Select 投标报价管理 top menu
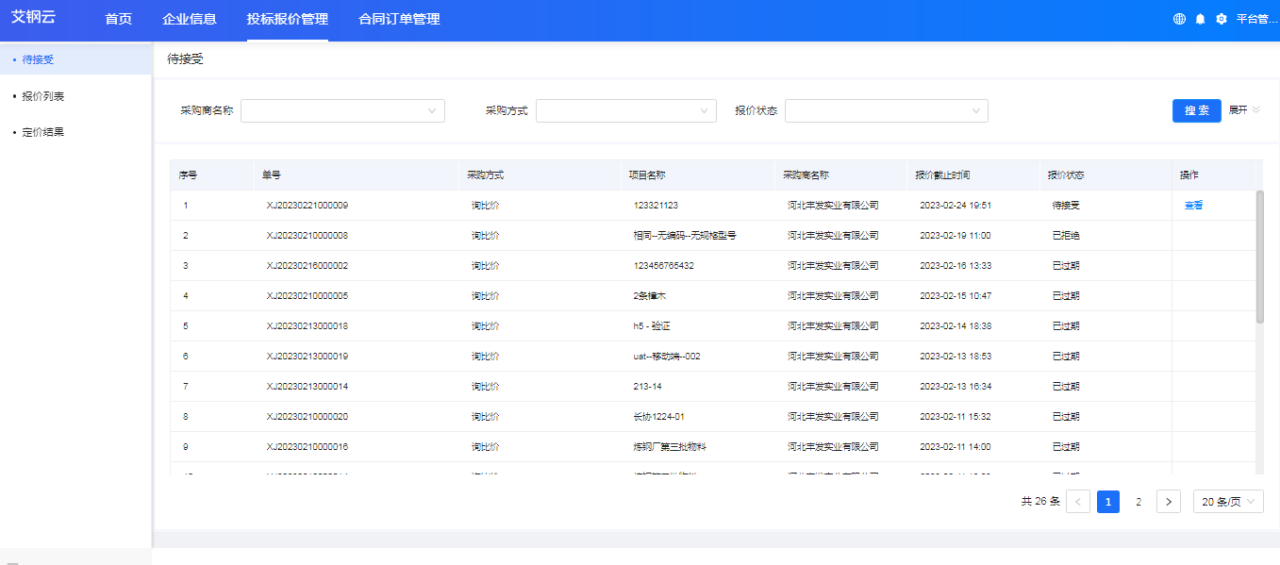The width and height of the screenshot is (1280, 565). [x=287, y=19]
